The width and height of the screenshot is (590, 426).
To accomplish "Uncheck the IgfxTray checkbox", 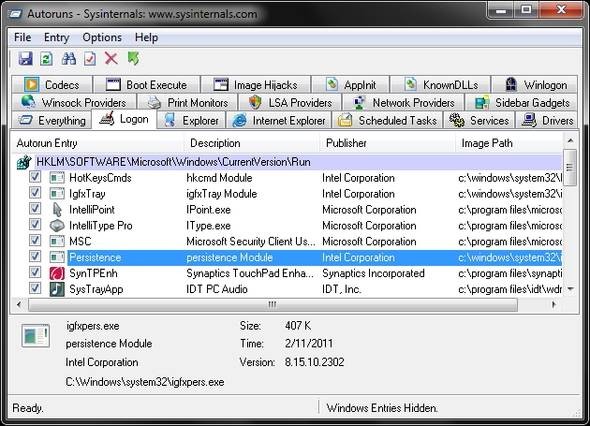I will 35,193.
